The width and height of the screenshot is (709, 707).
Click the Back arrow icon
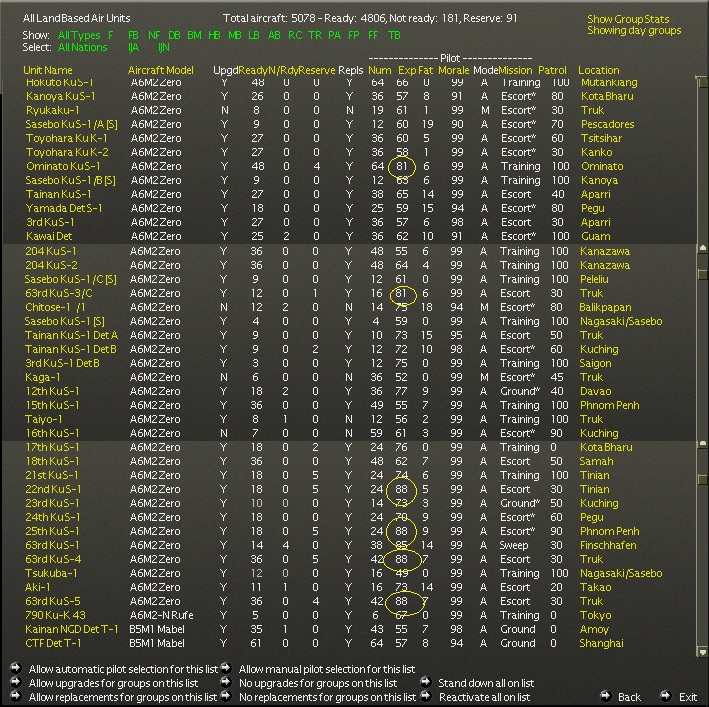(x=606, y=696)
